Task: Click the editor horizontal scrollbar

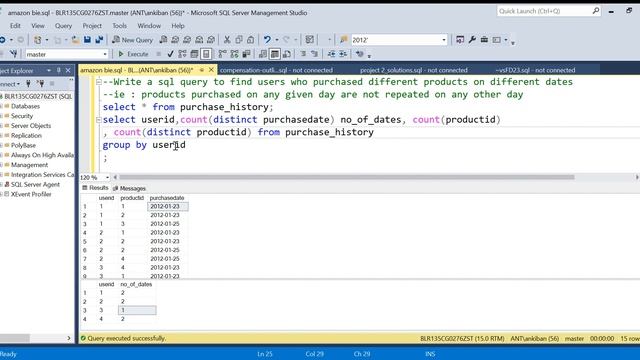Action: point(347,177)
